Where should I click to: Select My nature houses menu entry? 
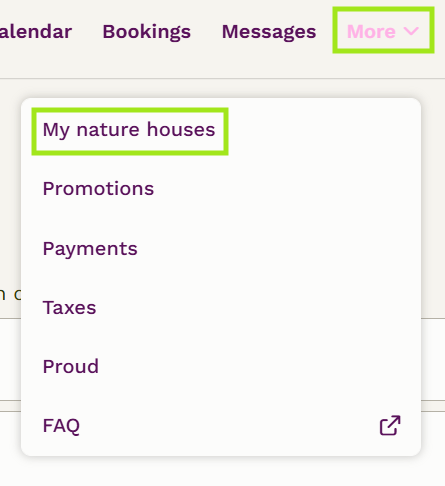tap(130, 131)
